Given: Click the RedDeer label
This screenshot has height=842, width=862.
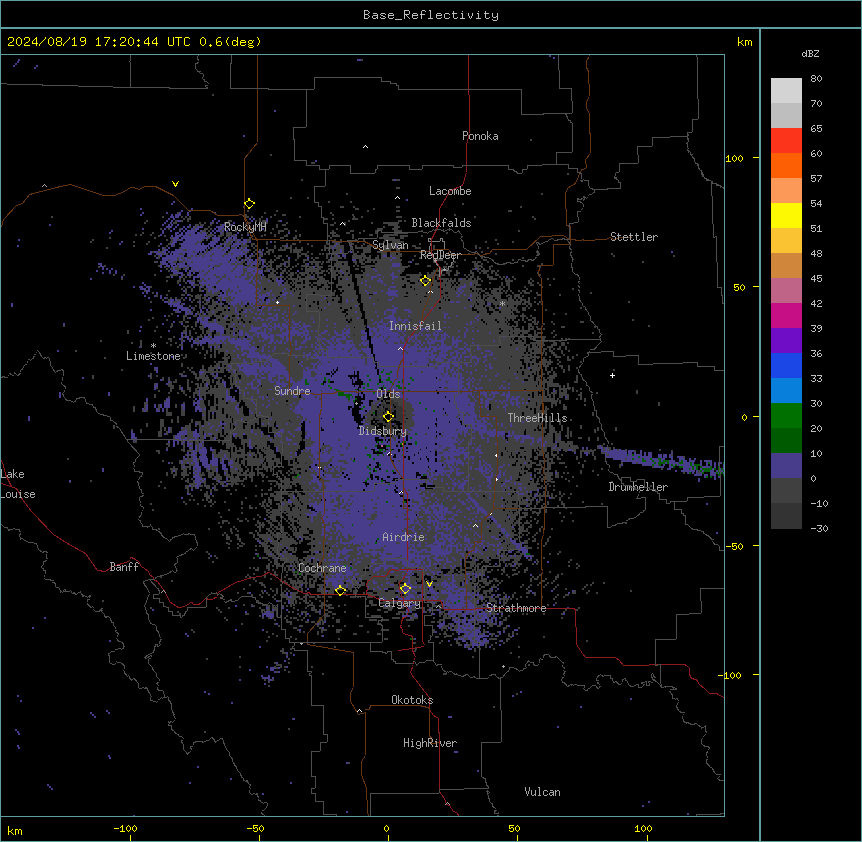Looking at the screenshot, I should (x=440, y=255).
